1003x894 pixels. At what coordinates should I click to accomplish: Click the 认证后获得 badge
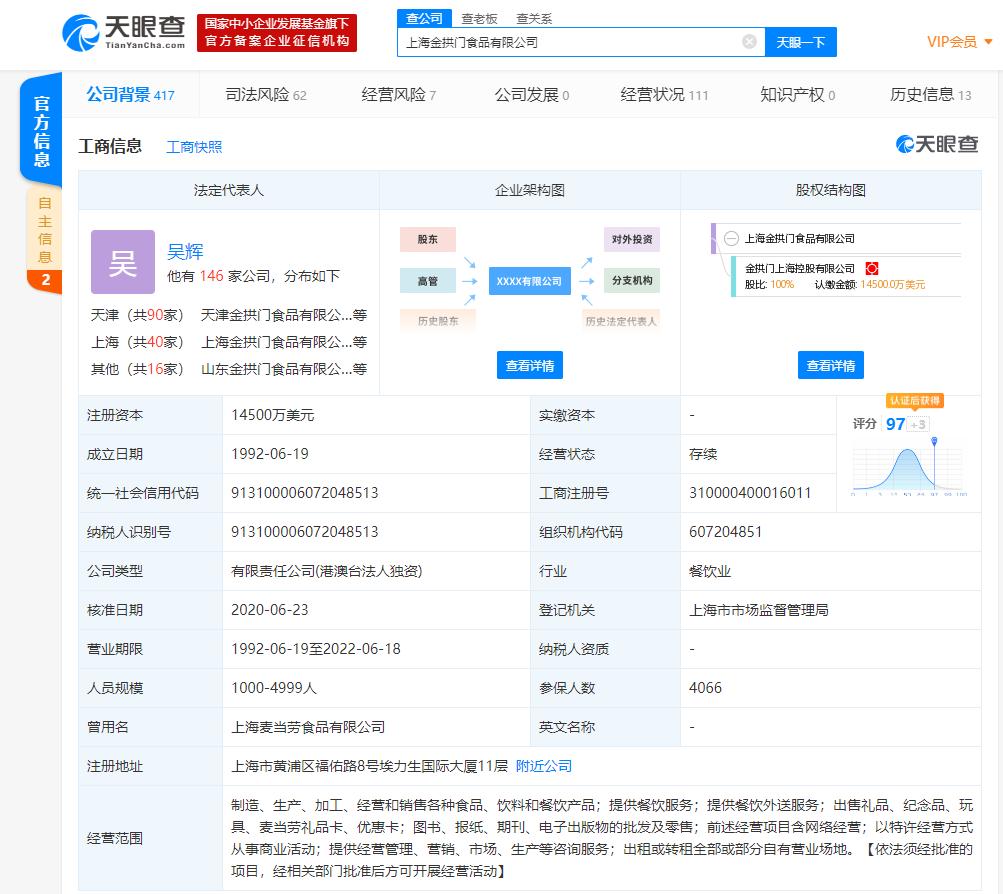point(915,401)
